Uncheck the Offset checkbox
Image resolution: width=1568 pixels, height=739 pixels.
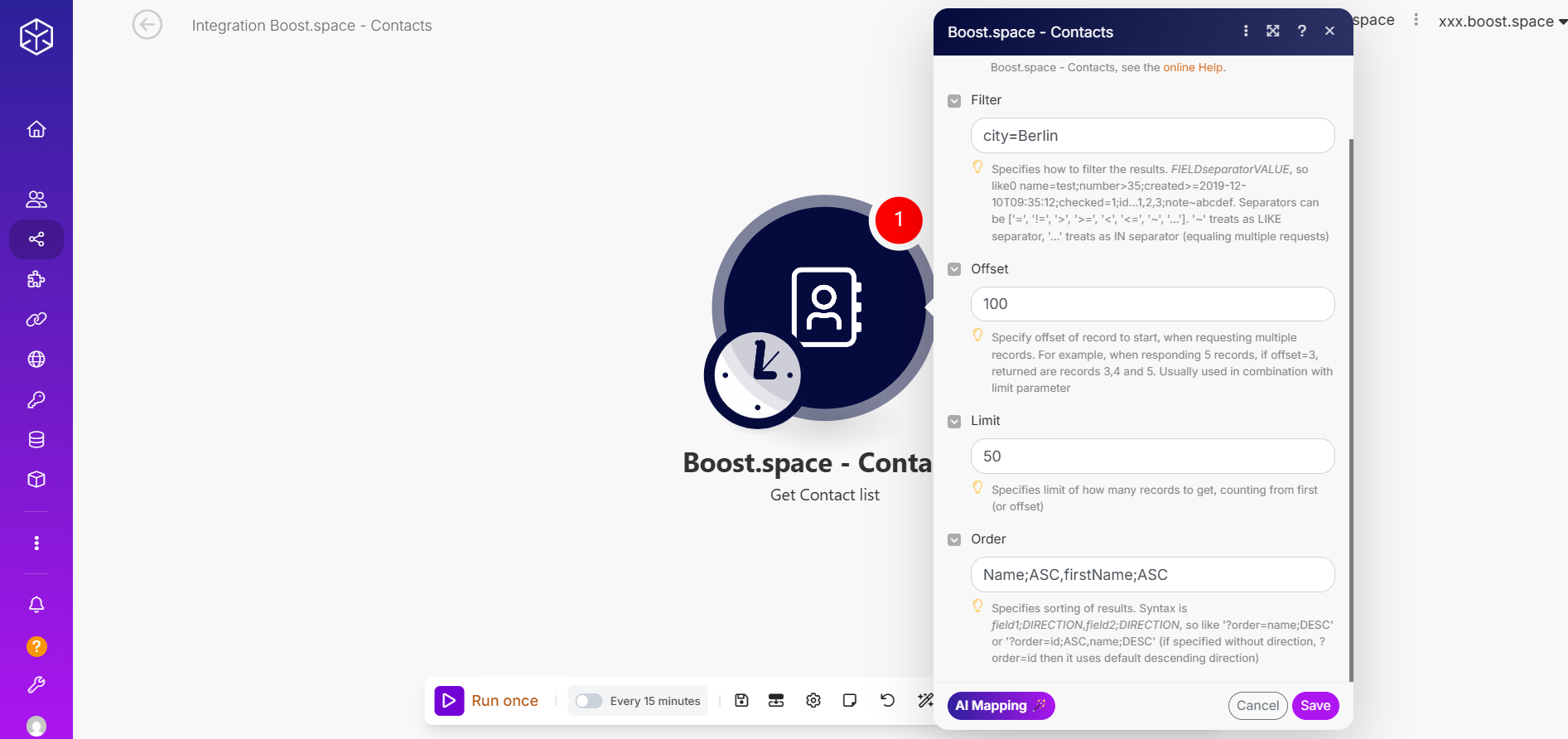click(x=954, y=269)
